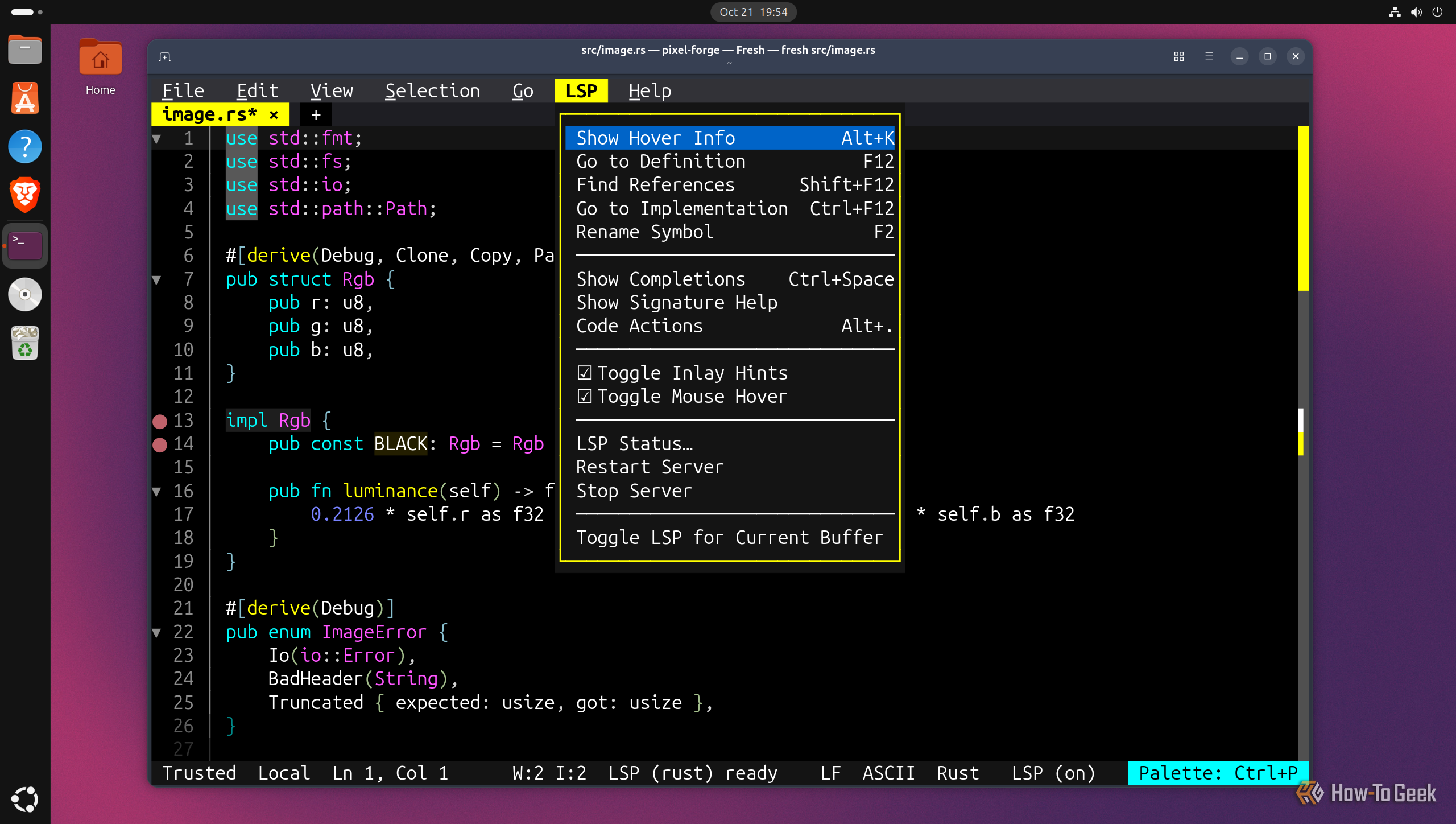Open the Files app in the dock
The image size is (1456, 824).
pyautogui.click(x=25, y=50)
